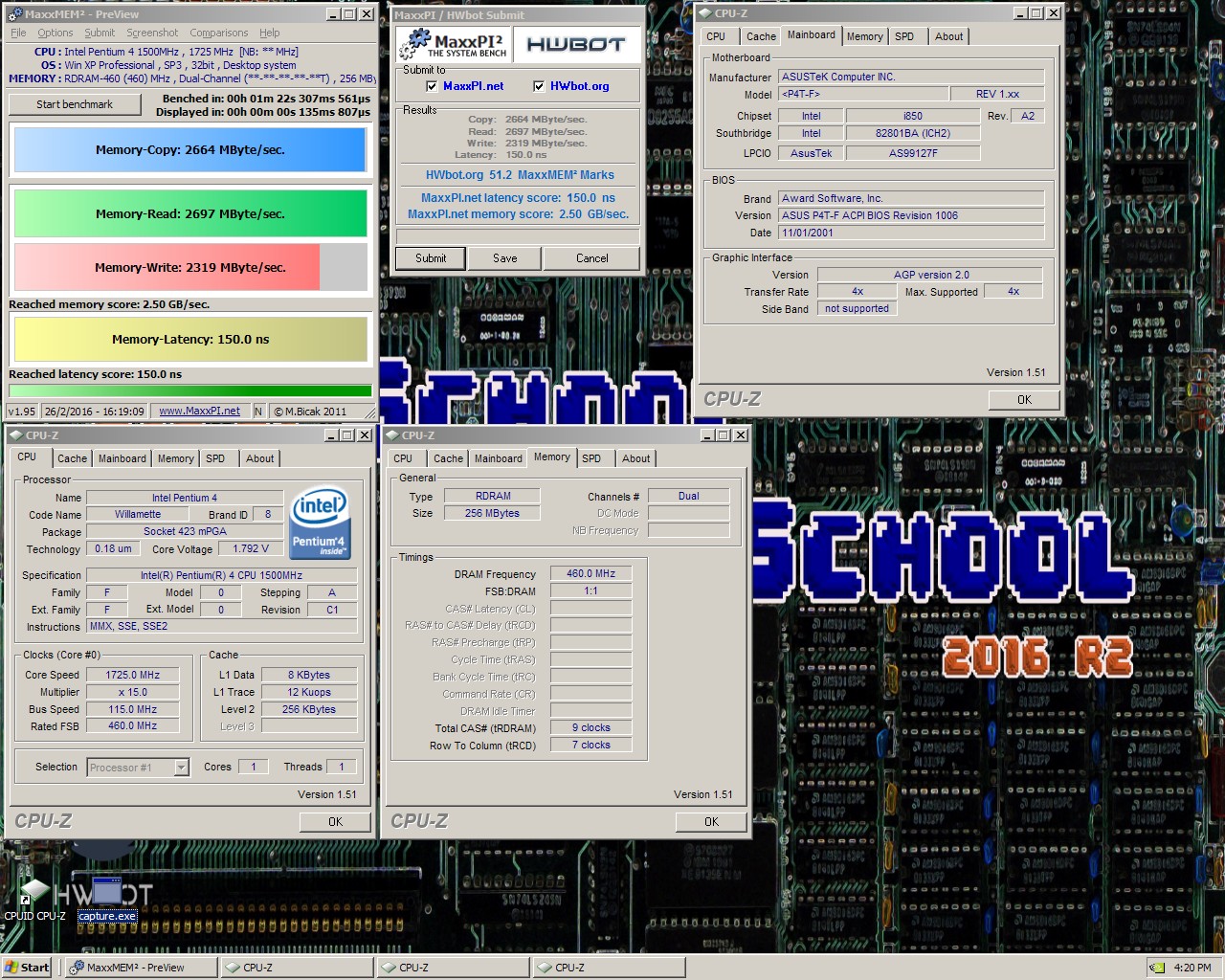Click the Memory-Write 2319 MByte/sec red bar
This screenshot has height=980, width=1225.
167,268
